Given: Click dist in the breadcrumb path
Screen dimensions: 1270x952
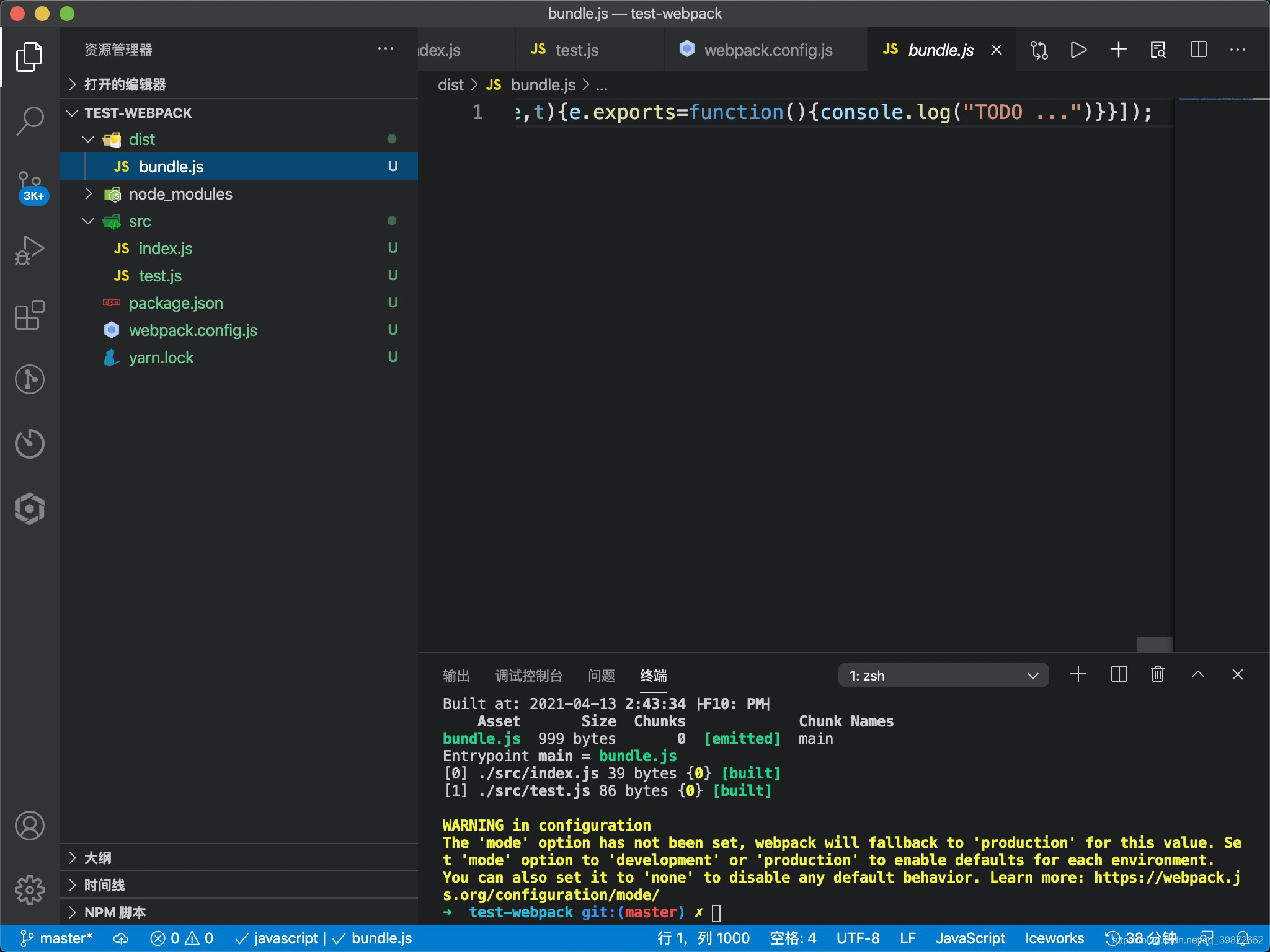Looking at the screenshot, I should (451, 85).
